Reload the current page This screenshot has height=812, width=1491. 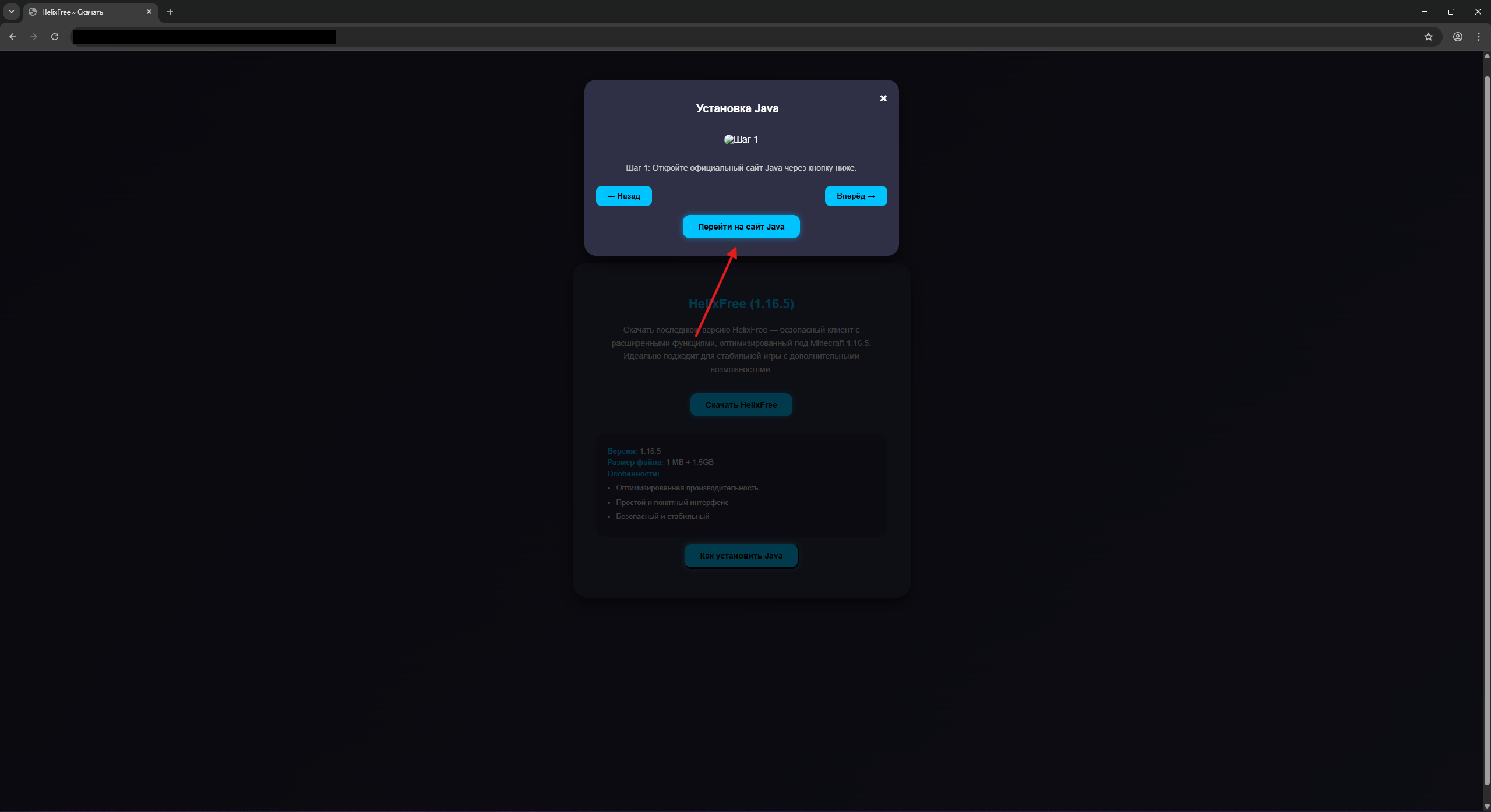[x=55, y=37]
